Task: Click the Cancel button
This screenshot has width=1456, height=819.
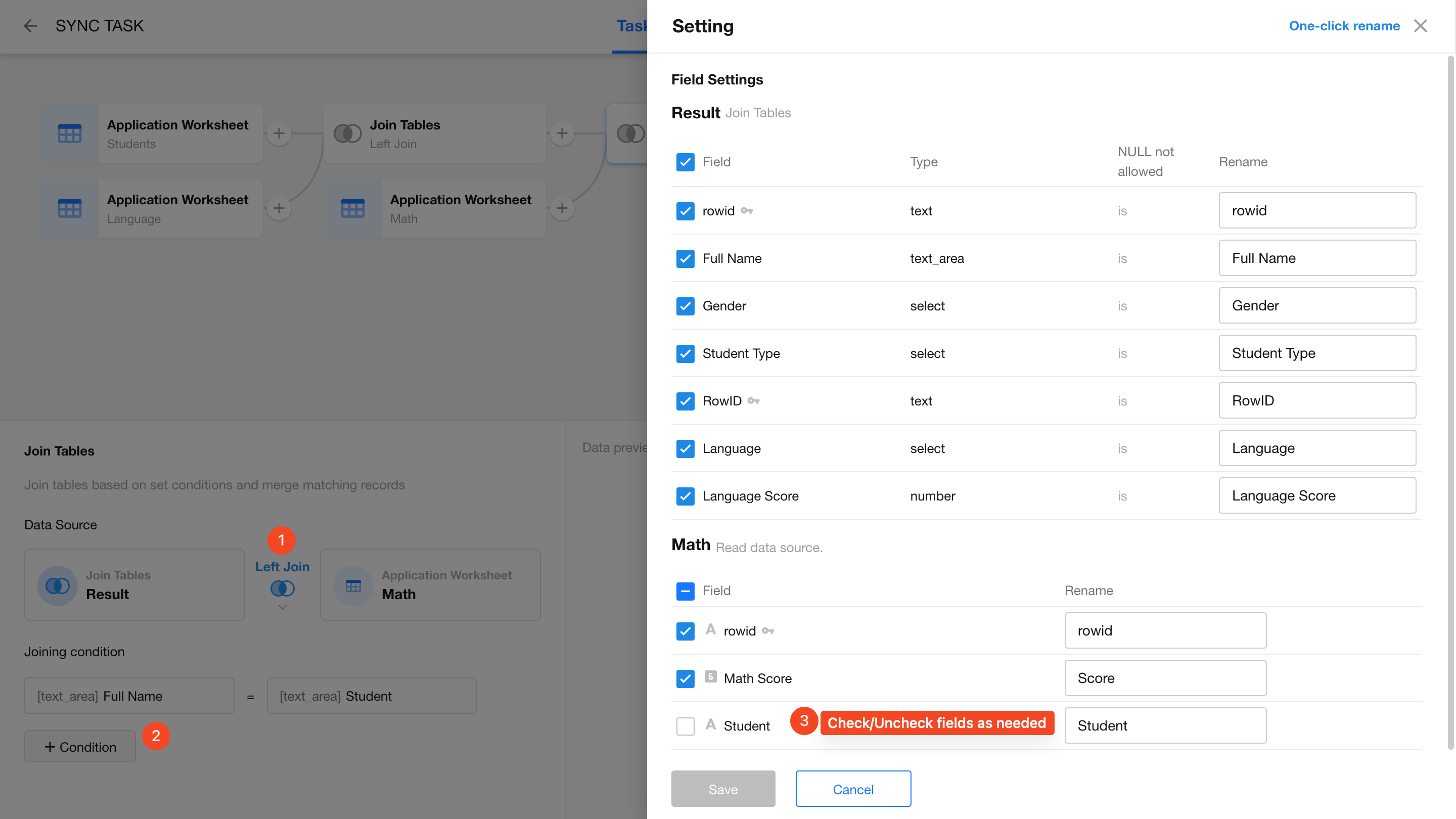Action: (852, 789)
